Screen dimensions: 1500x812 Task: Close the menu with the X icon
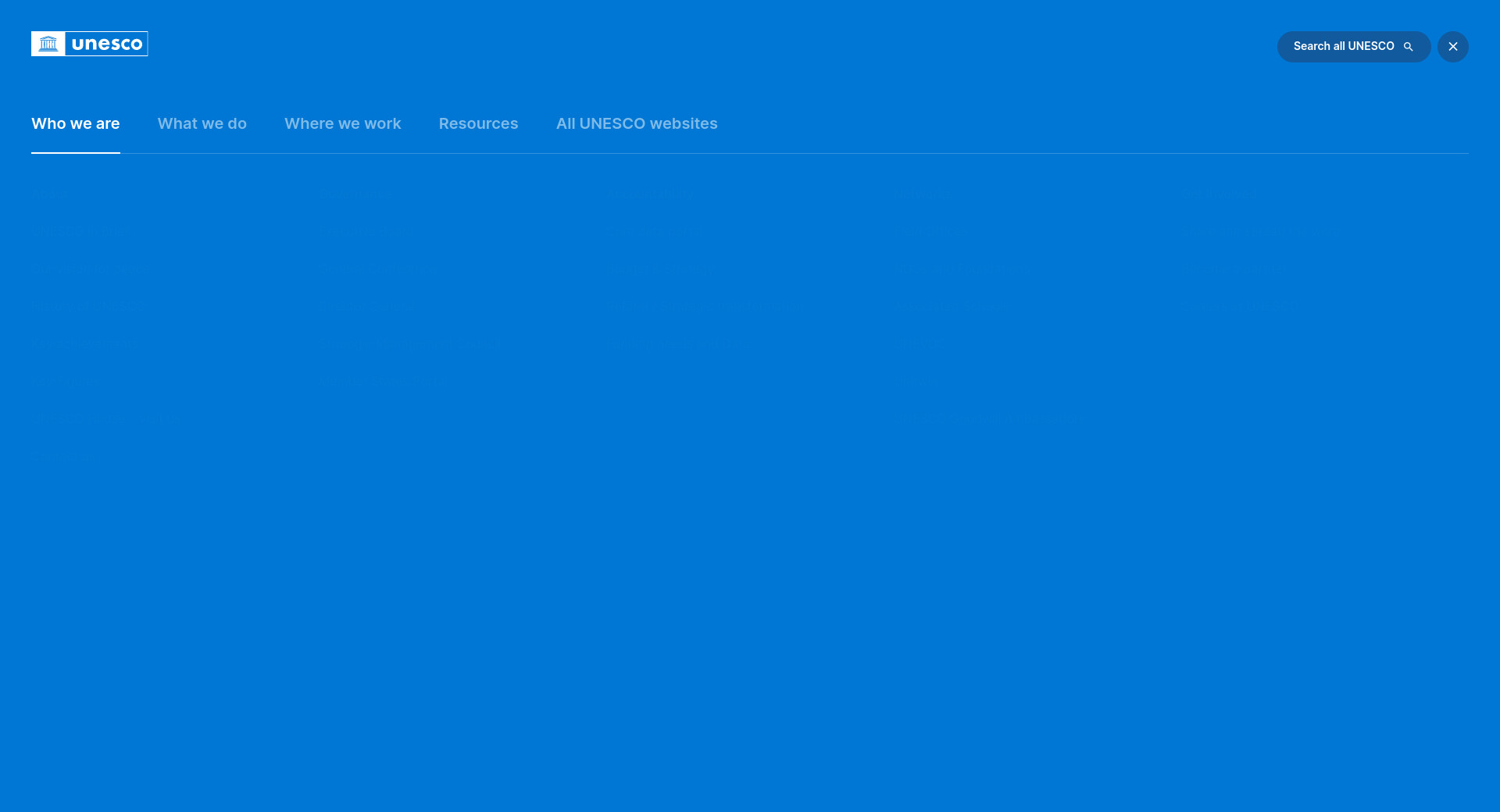pos(1452,47)
